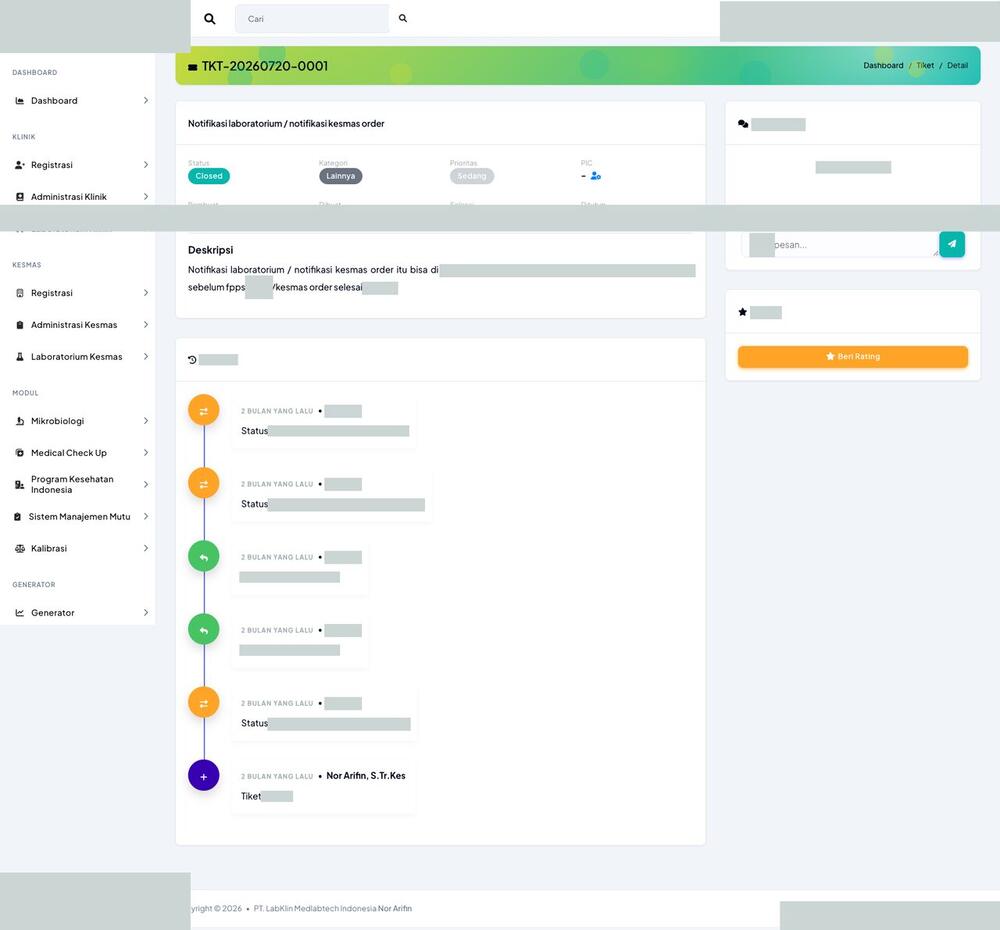Expand Mikrobiologi chevron
The width and height of the screenshot is (1000, 930).
coord(145,421)
